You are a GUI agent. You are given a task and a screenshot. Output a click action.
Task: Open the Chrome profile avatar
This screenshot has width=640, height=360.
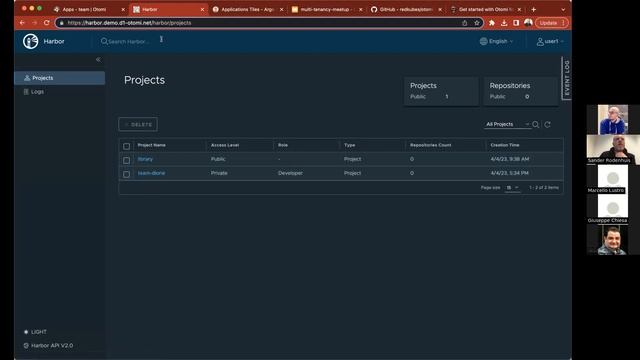point(528,23)
